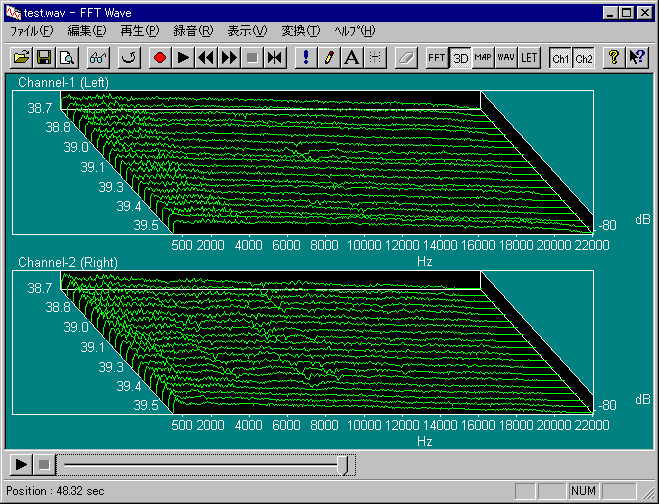659x504 pixels.
Task: Click the Open file folder icon
Action: click(x=21, y=58)
